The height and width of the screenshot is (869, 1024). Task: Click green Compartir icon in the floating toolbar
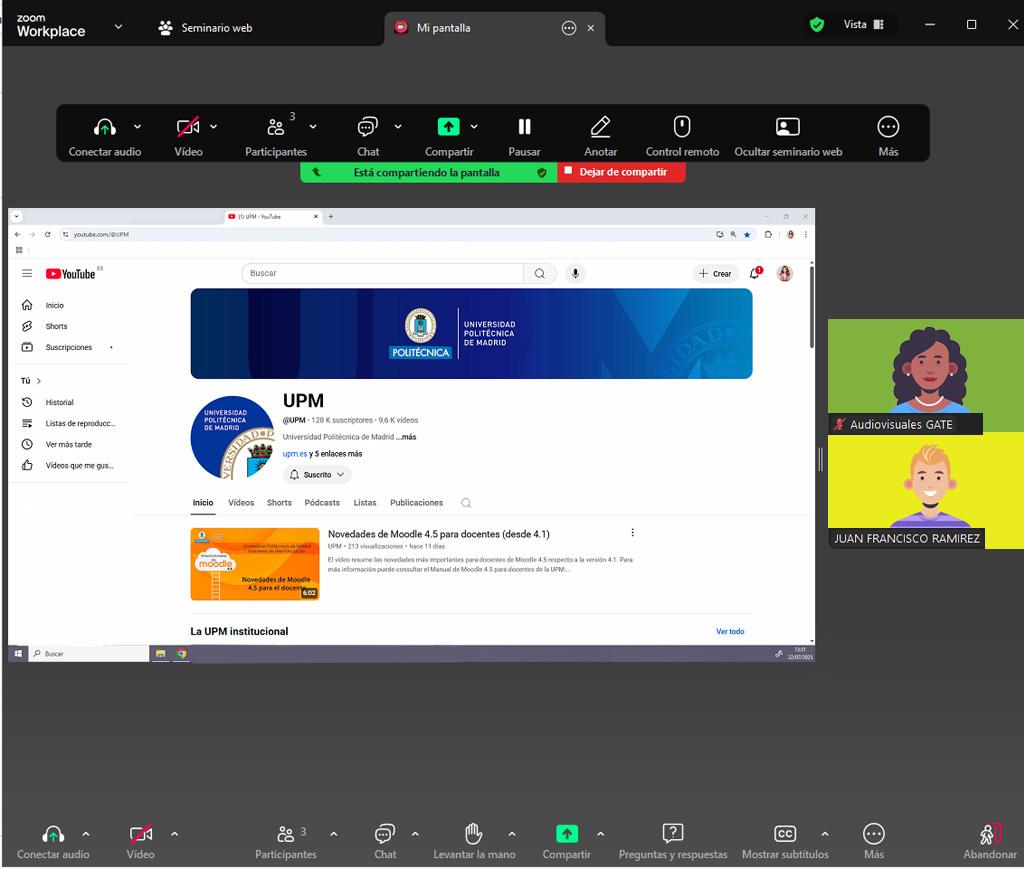coord(449,127)
